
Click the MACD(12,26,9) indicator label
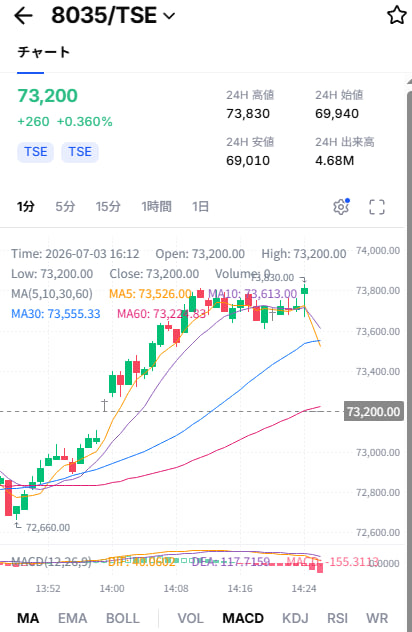[51, 561]
